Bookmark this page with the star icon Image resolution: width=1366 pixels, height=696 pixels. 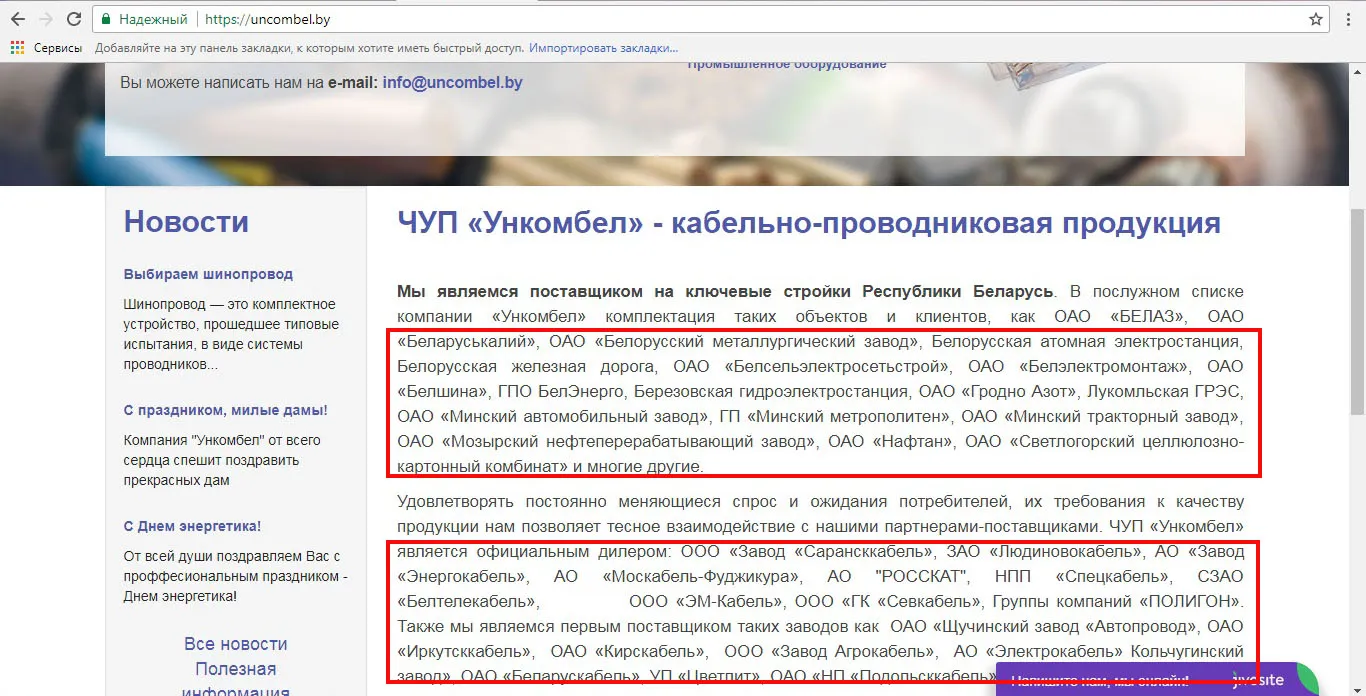(1316, 19)
